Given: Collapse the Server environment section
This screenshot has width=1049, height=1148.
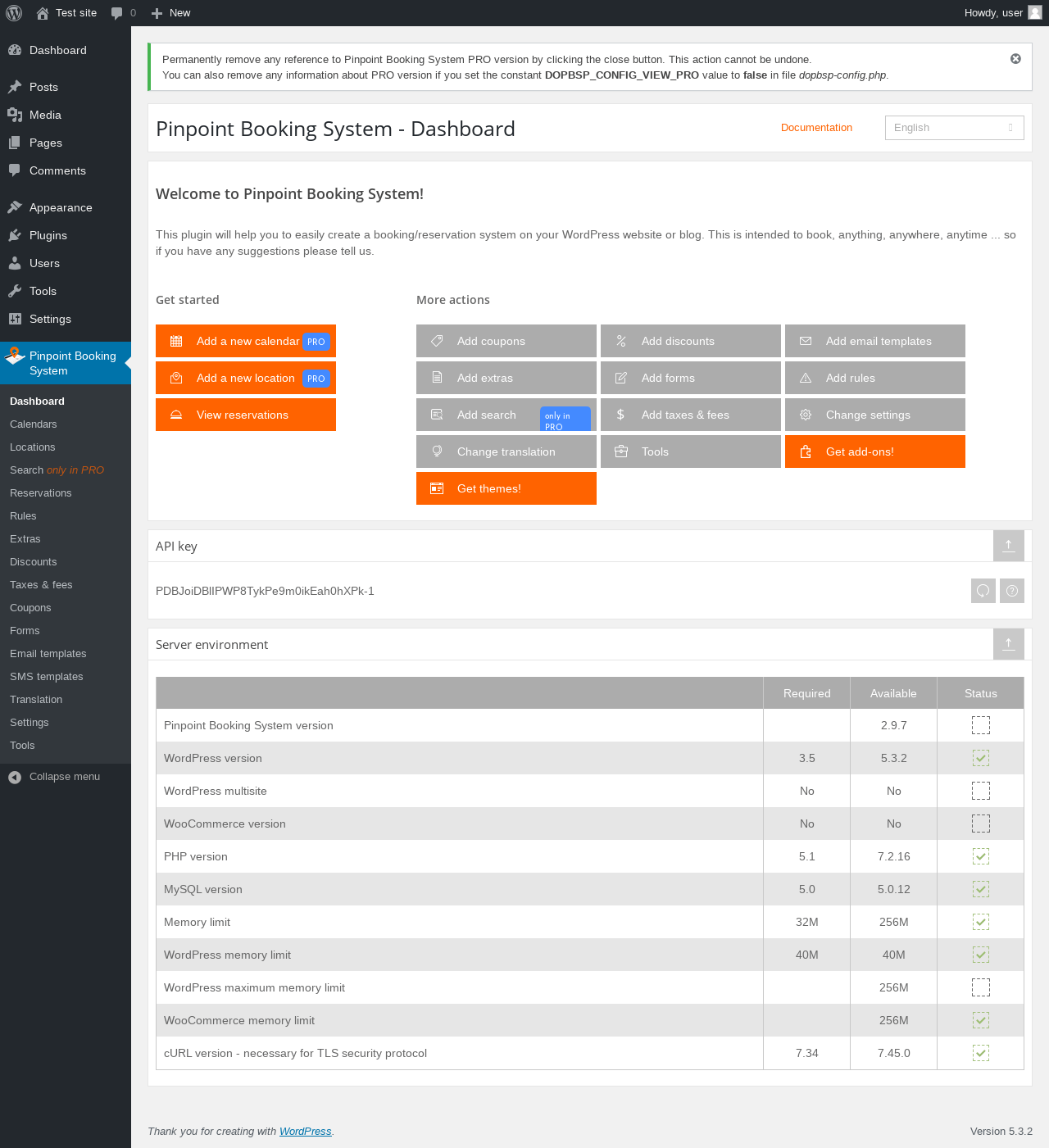Looking at the screenshot, I should tap(1009, 644).
